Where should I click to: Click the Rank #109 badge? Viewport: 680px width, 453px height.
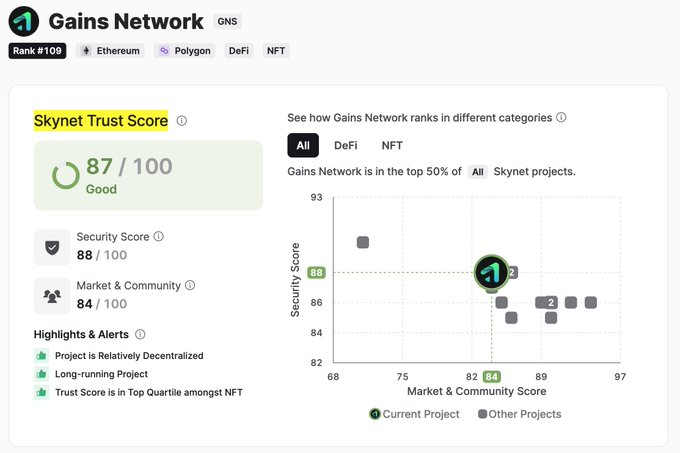pos(37,51)
